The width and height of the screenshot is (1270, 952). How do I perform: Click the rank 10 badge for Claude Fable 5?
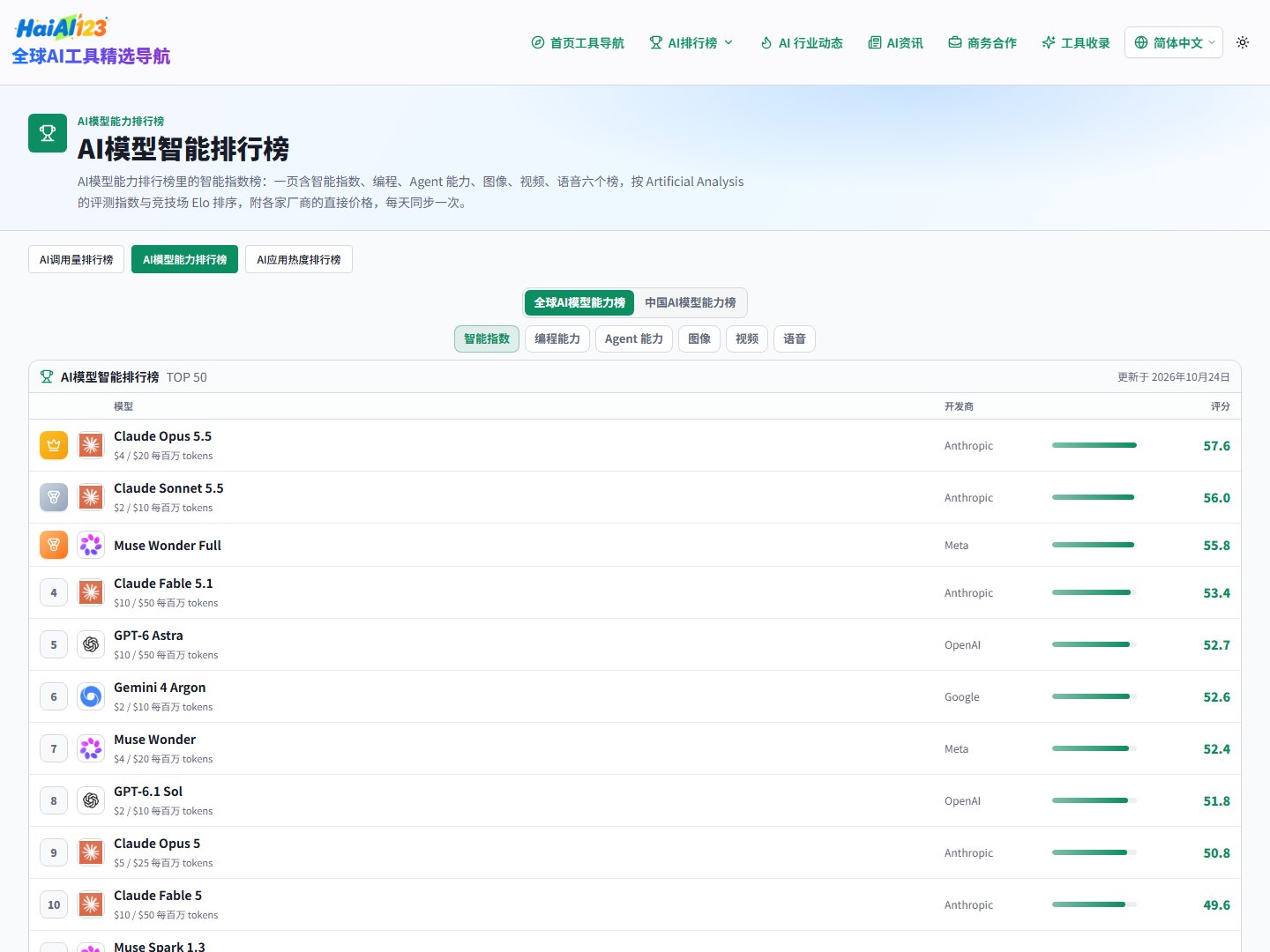click(54, 904)
